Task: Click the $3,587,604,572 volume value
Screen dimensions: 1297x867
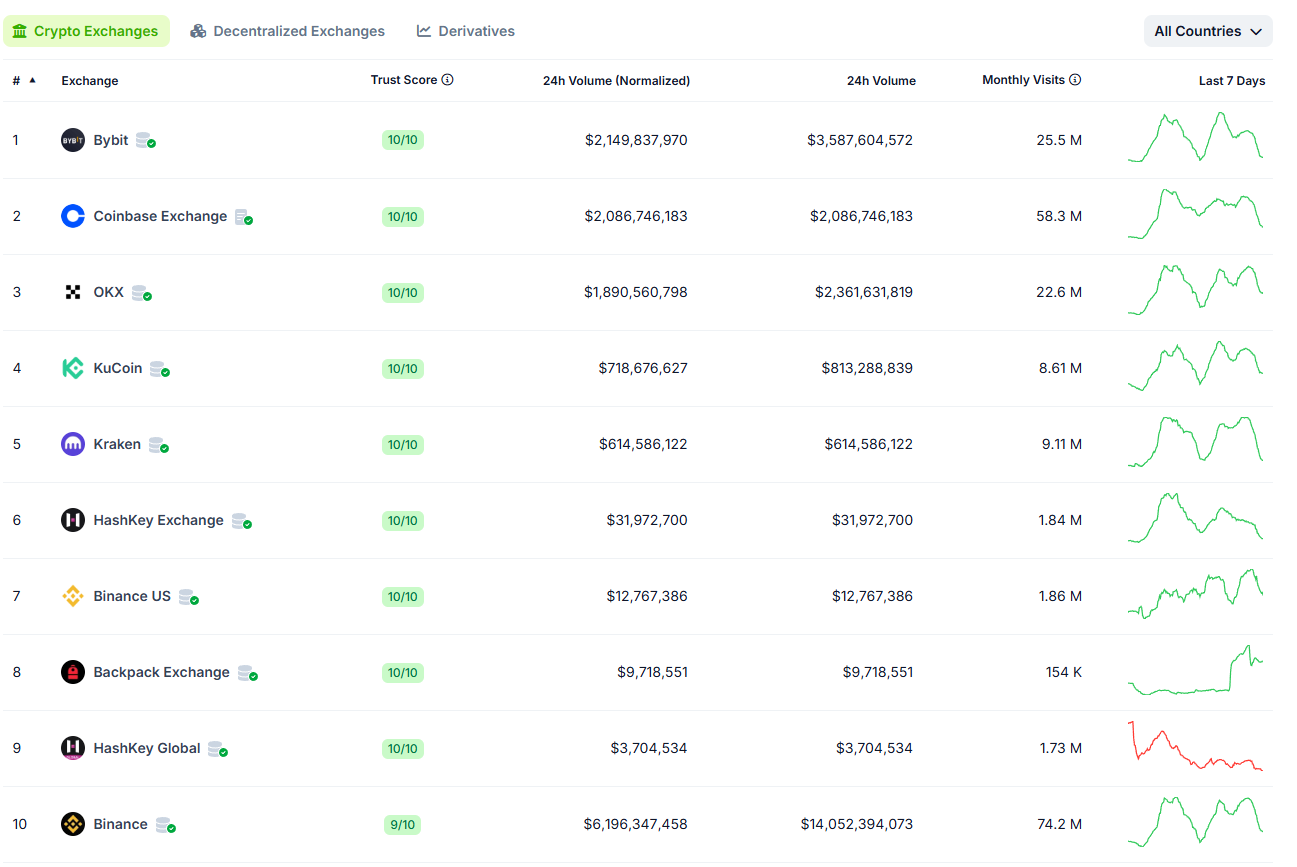Action: pyautogui.click(x=860, y=140)
